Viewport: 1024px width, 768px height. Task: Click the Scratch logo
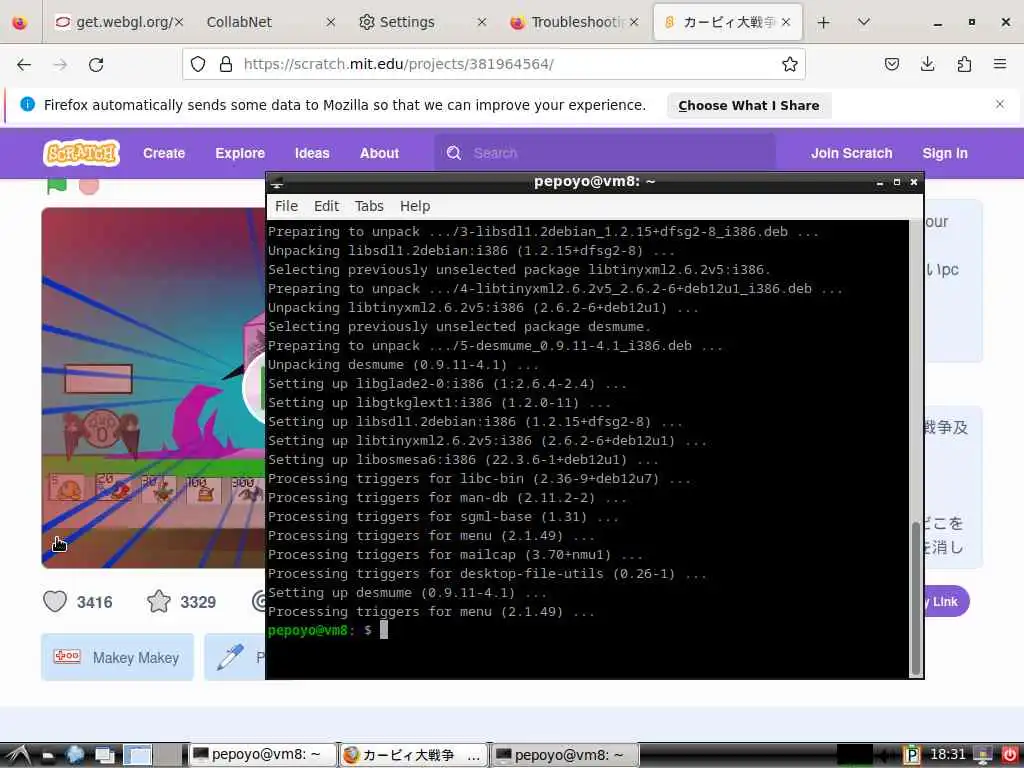coord(81,153)
